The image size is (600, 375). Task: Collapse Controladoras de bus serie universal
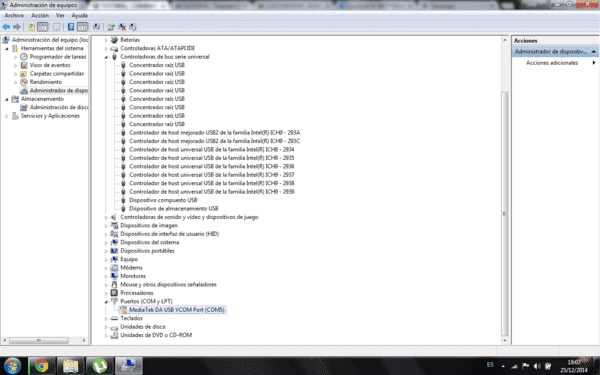click(x=106, y=57)
